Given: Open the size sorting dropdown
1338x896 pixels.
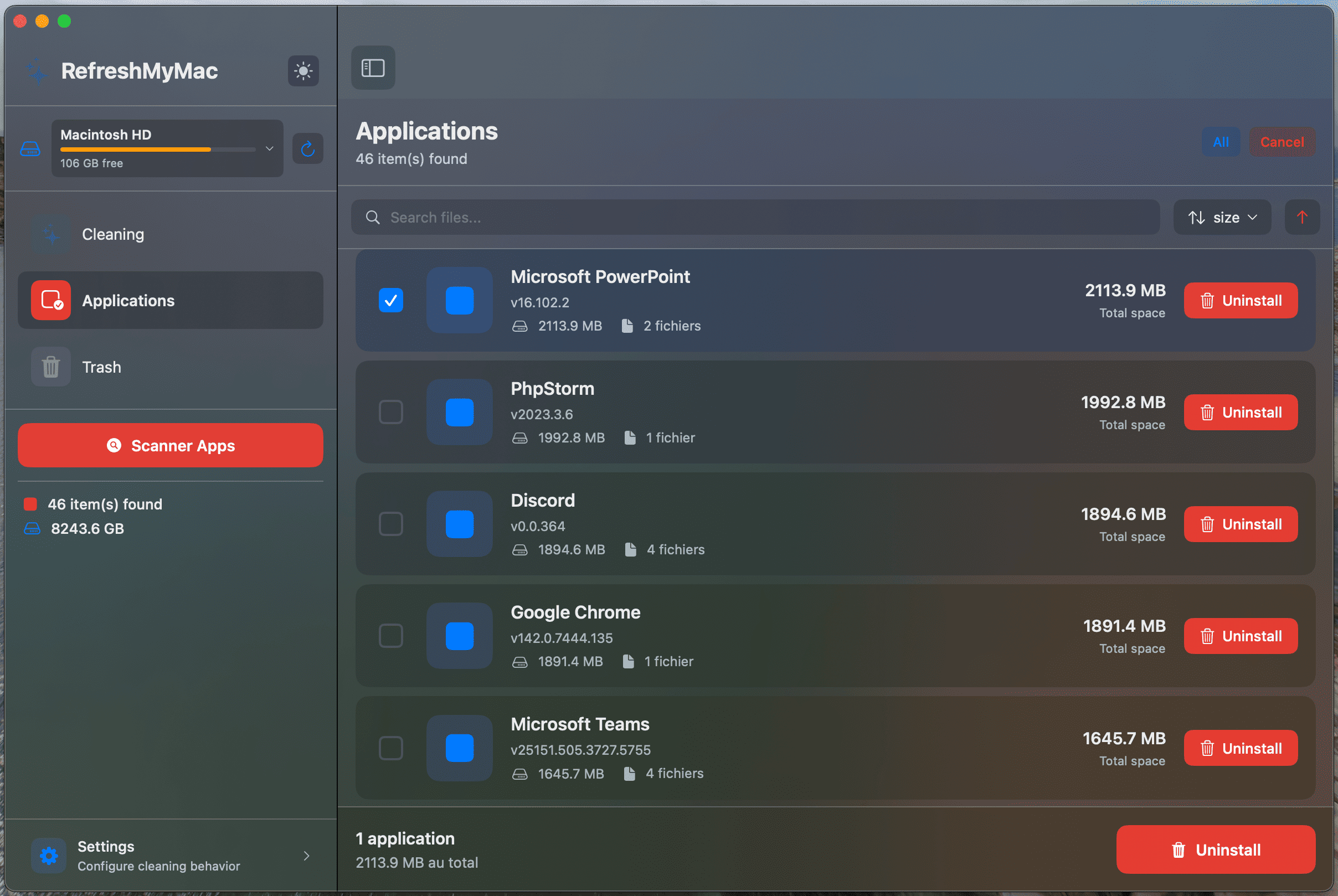Looking at the screenshot, I should (x=1222, y=217).
